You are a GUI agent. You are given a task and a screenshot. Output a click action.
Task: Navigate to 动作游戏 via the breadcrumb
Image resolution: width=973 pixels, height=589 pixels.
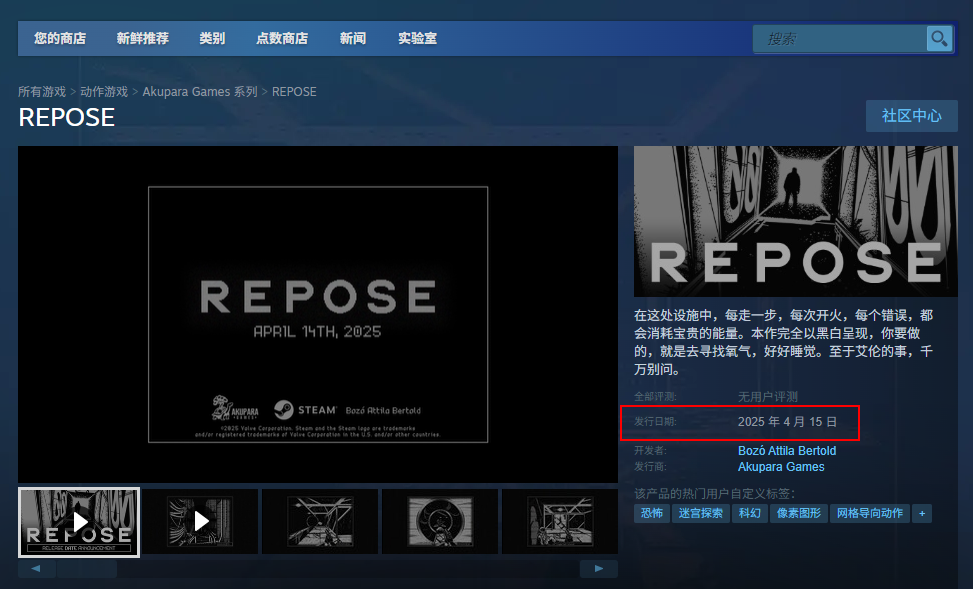click(103, 91)
